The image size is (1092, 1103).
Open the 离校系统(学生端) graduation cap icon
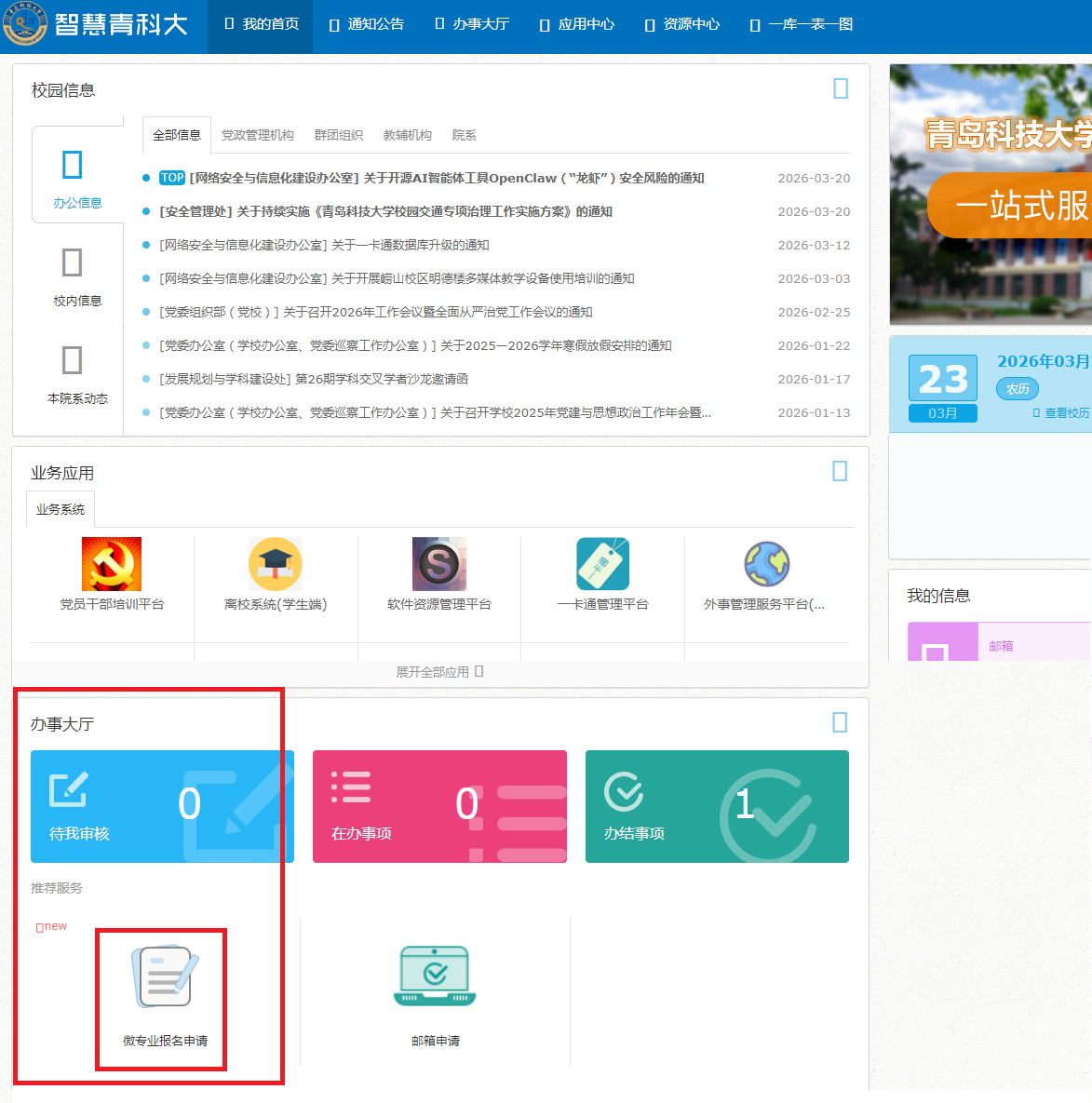[x=276, y=564]
